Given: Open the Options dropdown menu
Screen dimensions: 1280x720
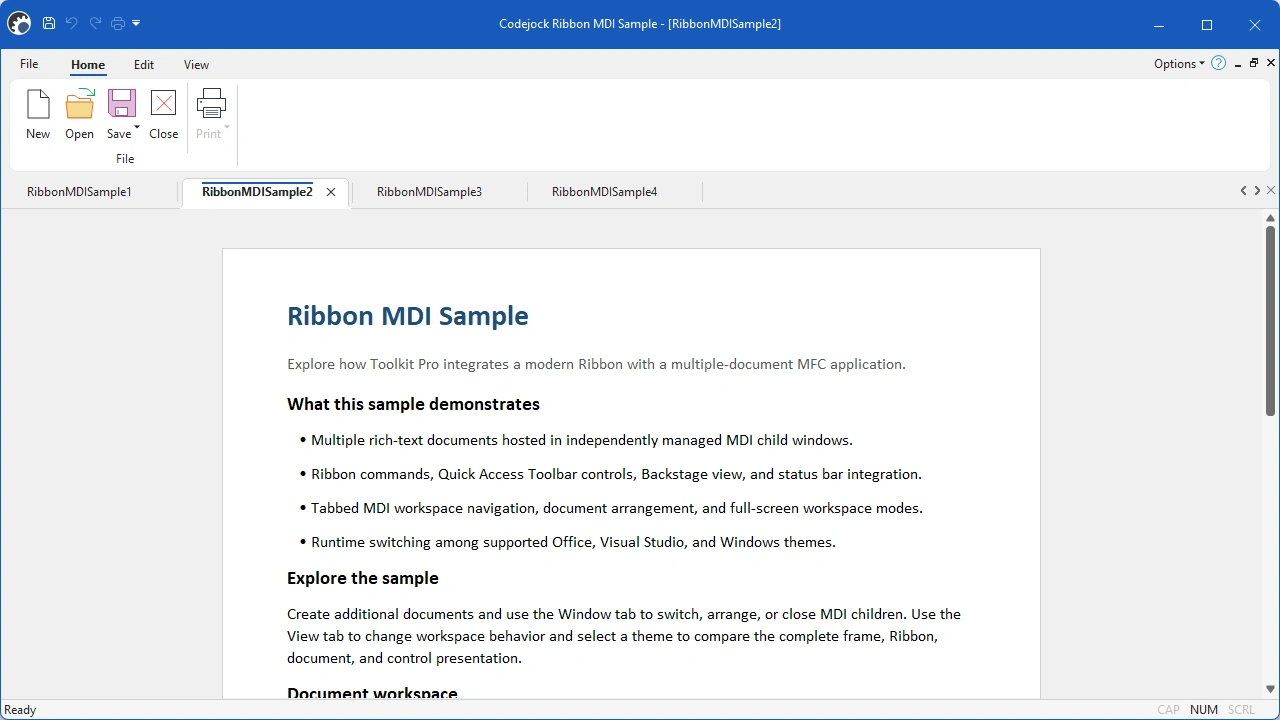Looking at the screenshot, I should coord(1179,64).
